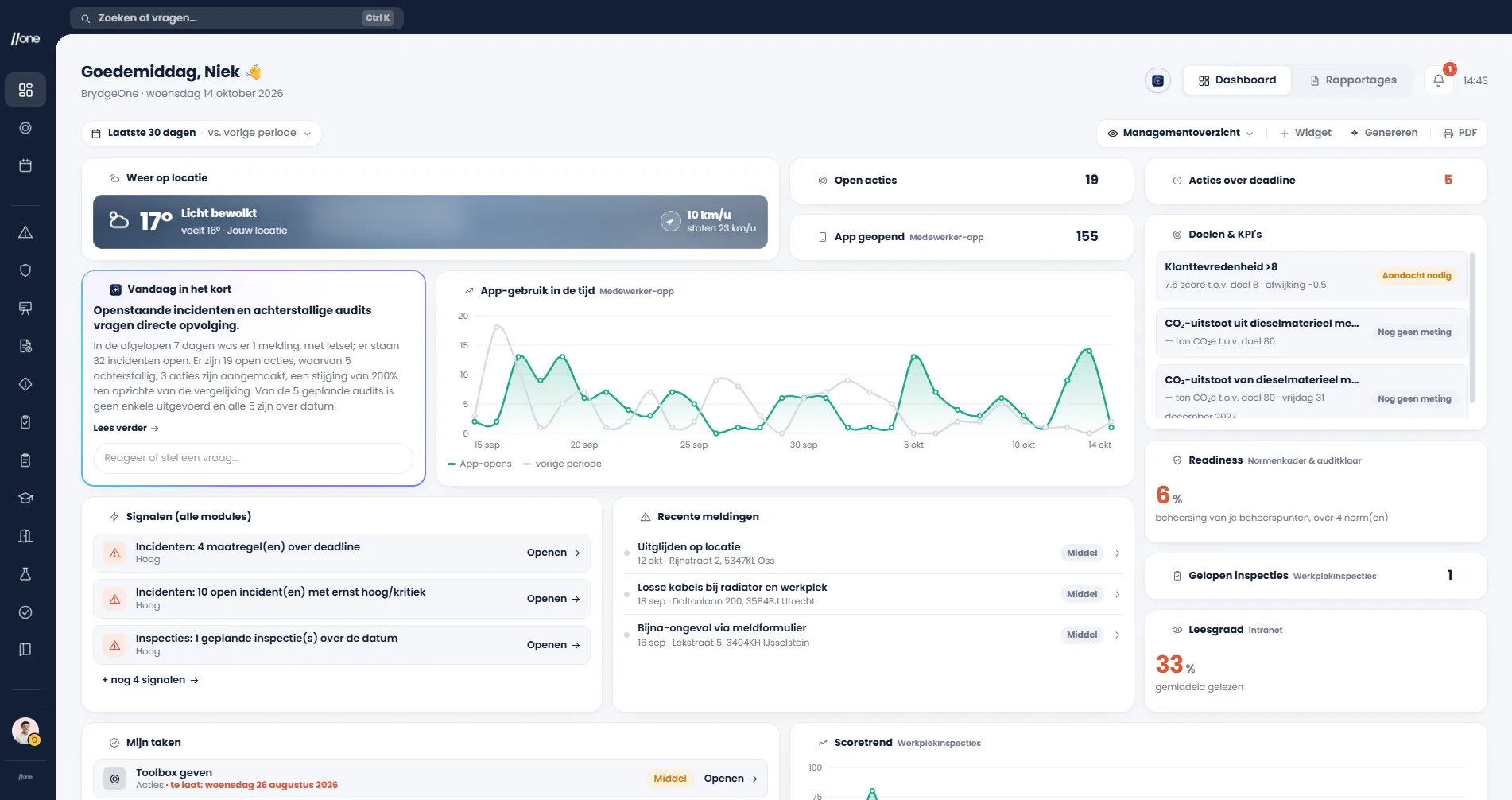Click the Reageer of stel een vraag input
This screenshot has width=1512, height=800.
254,458
